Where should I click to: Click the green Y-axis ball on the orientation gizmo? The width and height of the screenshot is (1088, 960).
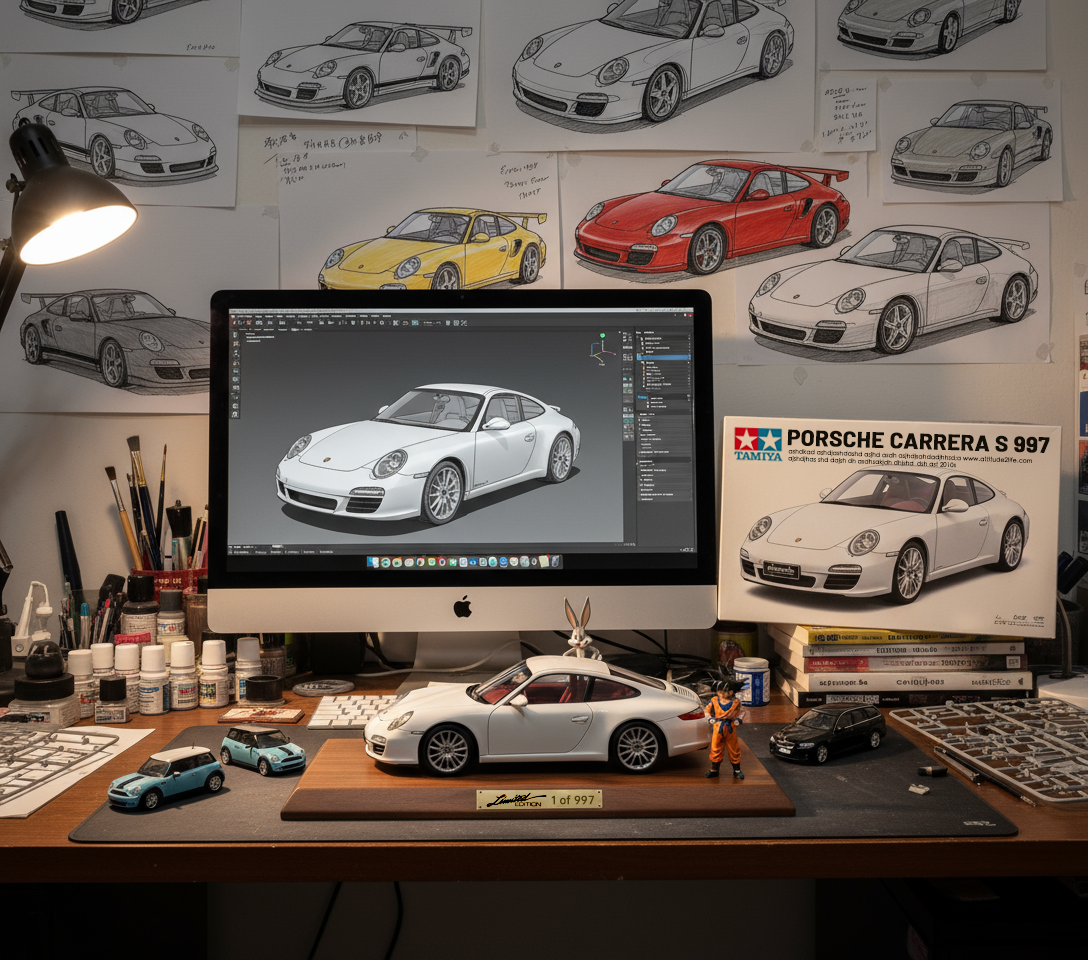[603, 337]
